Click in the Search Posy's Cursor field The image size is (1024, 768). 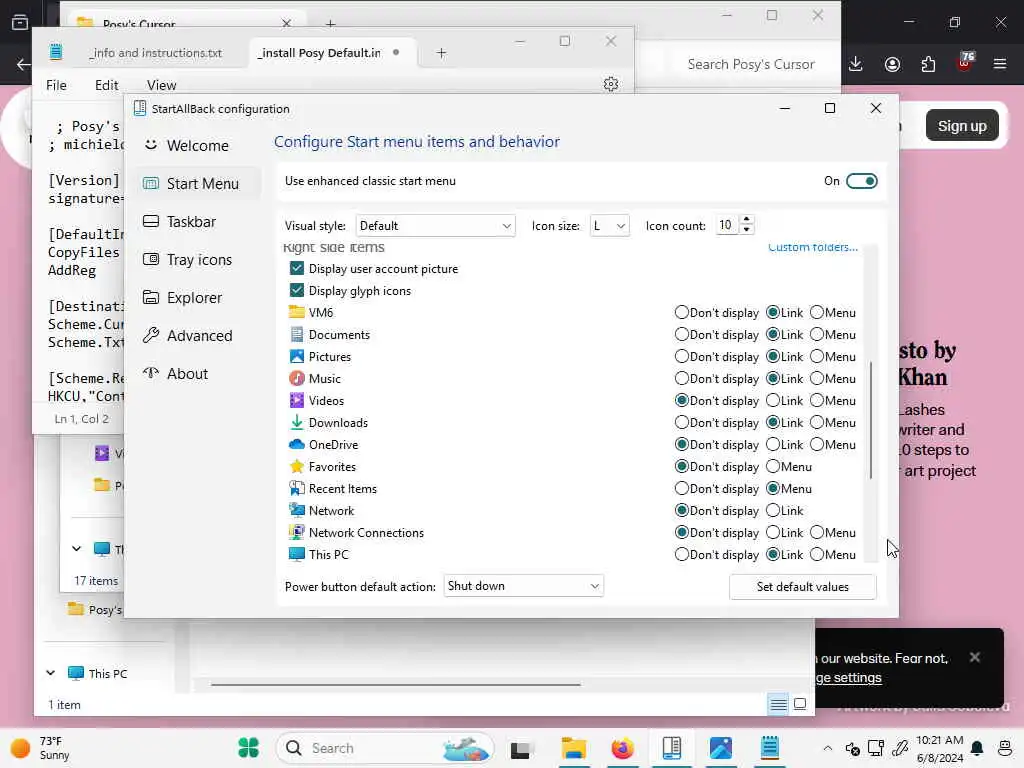pyautogui.click(x=750, y=64)
